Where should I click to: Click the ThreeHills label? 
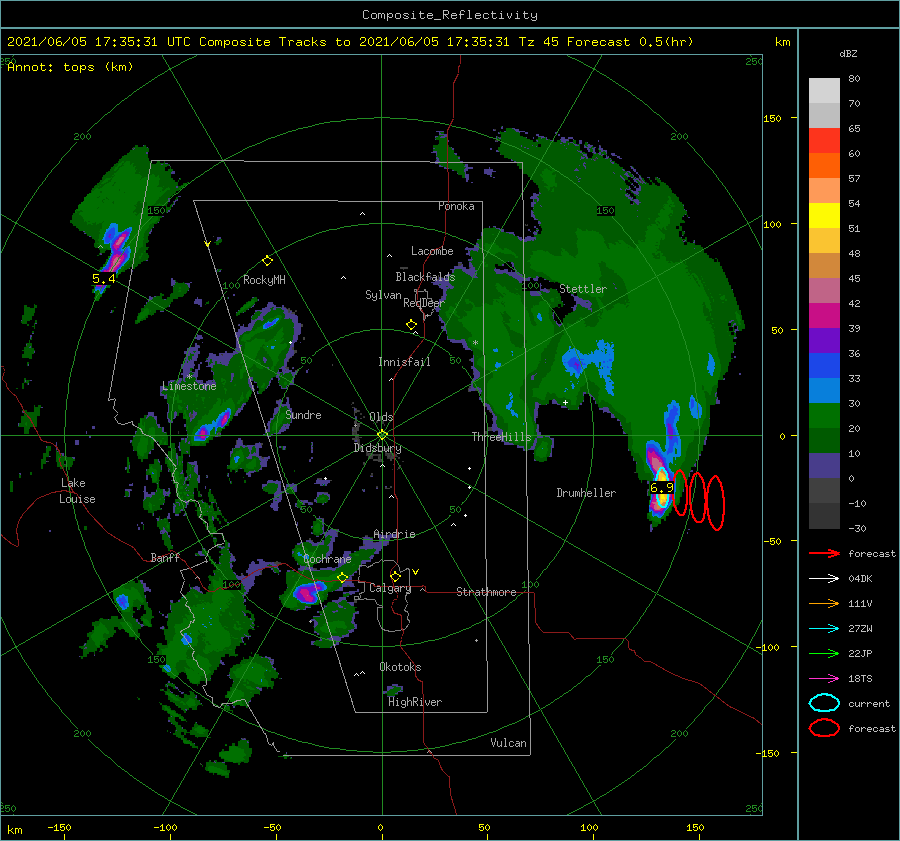click(x=502, y=437)
